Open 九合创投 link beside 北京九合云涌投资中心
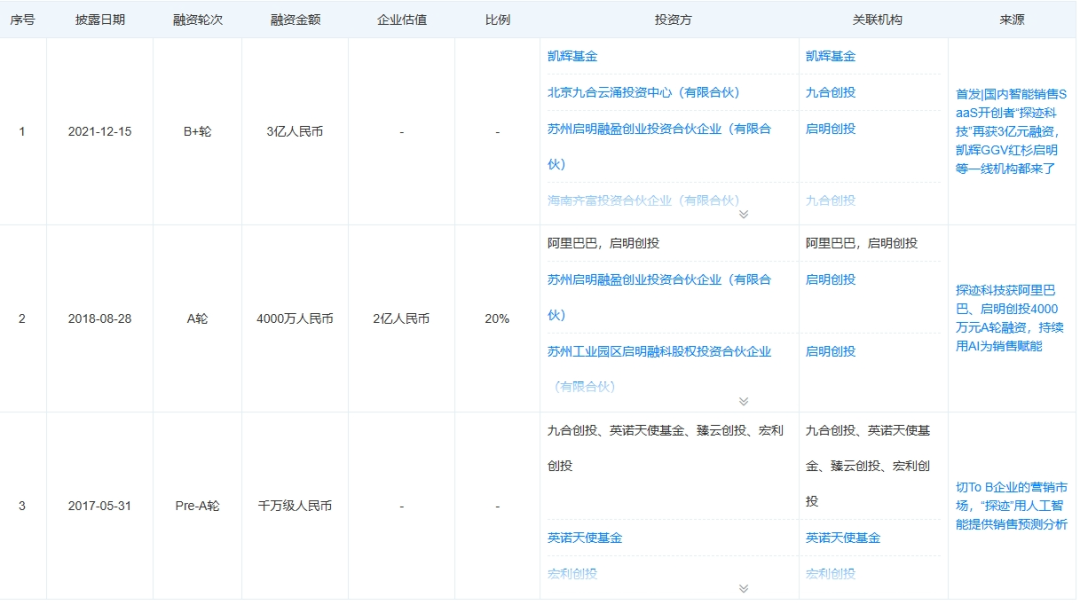1080x605 pixels. tap(830, 93)
